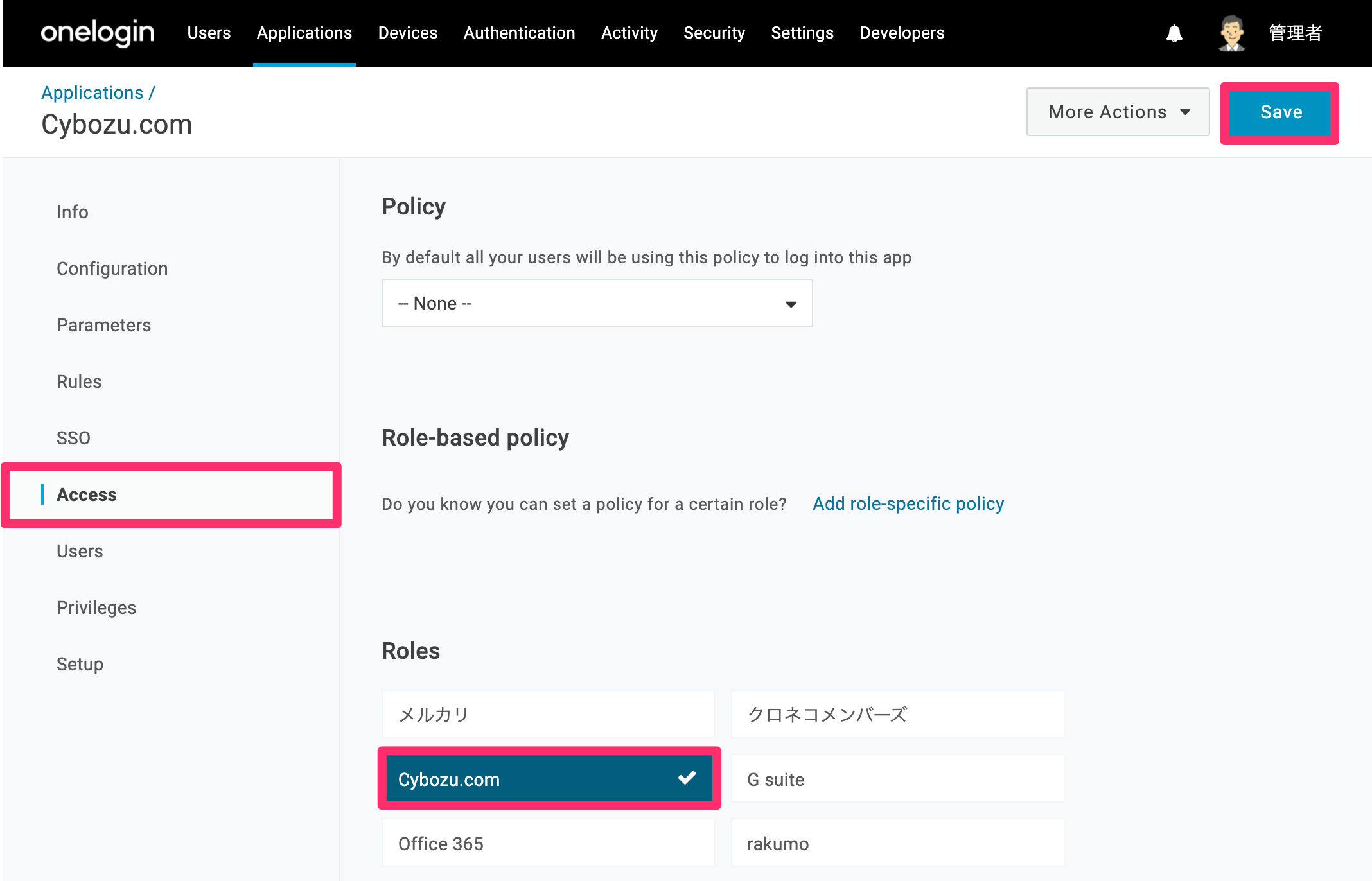The height and width of the screenshot is (881, 1372).
Task: Open the Developers top menu
Action: 902,33
